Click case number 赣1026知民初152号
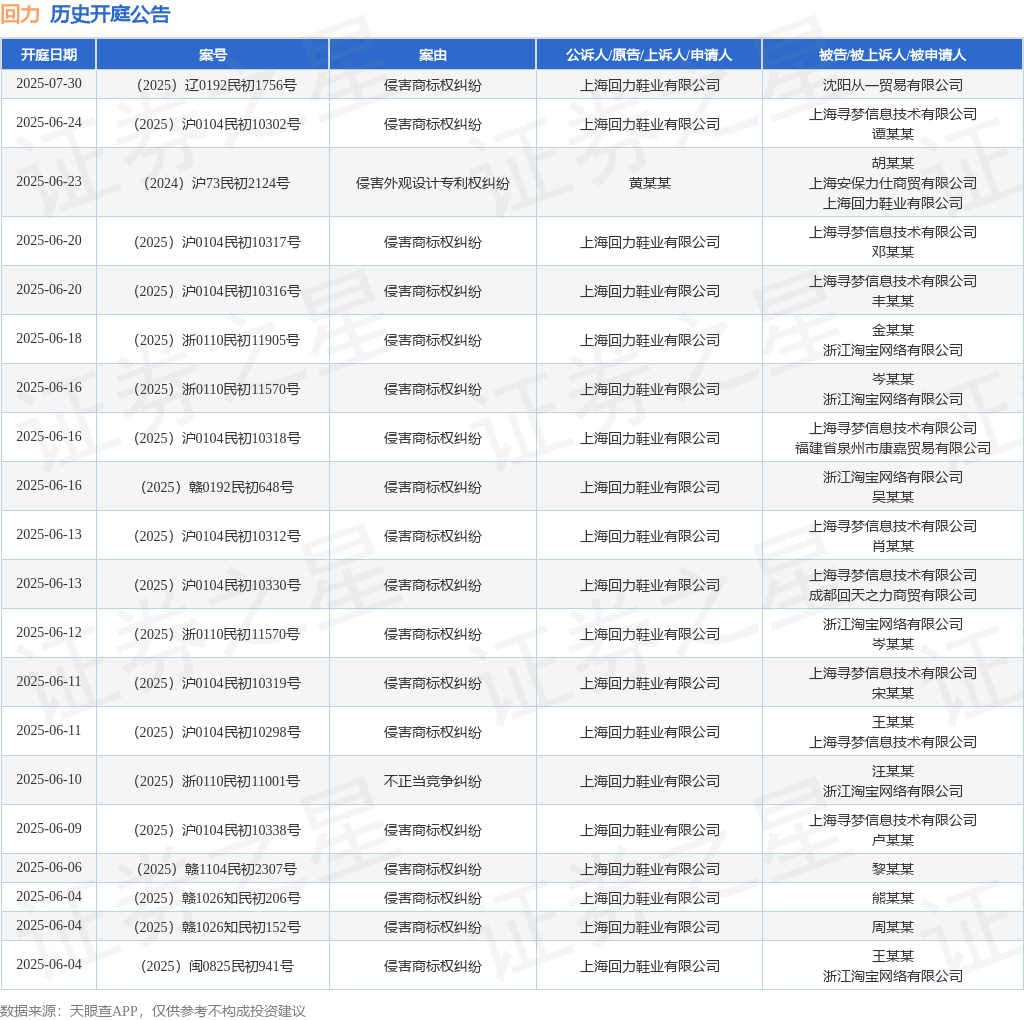This screenshot has height=1020, width=1024. tap(217, 927)
